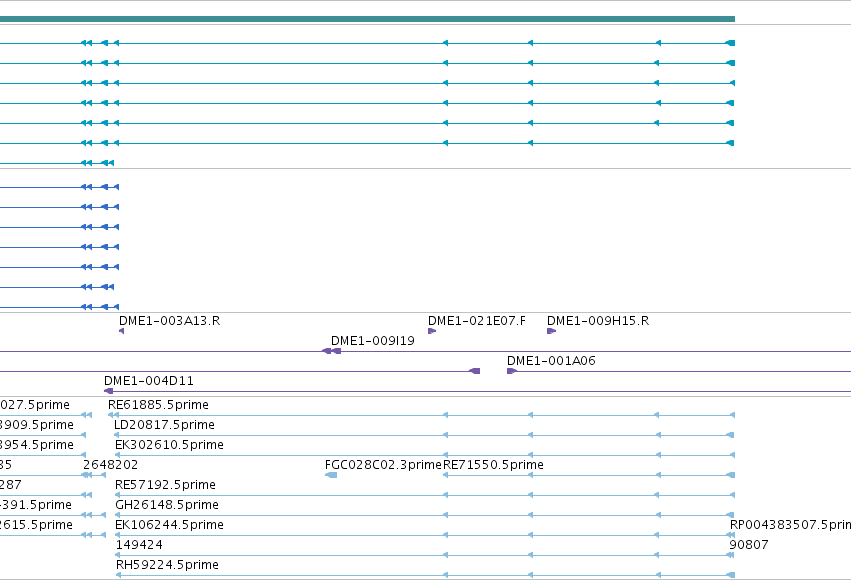Select the EK106244.5prime EST label
The width and height of the screenshot is (851, 580).
pyautogui.click(x=169, y=525)
